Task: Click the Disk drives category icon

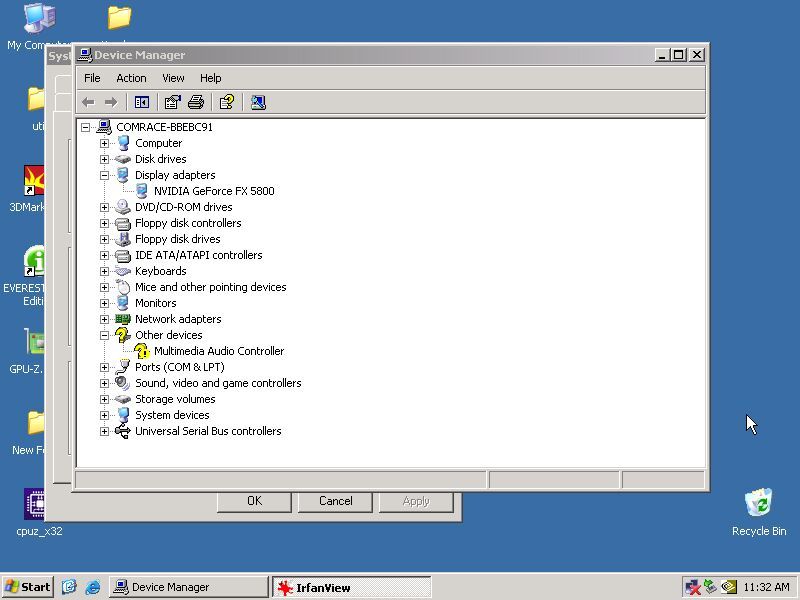Action: [123, 159]
